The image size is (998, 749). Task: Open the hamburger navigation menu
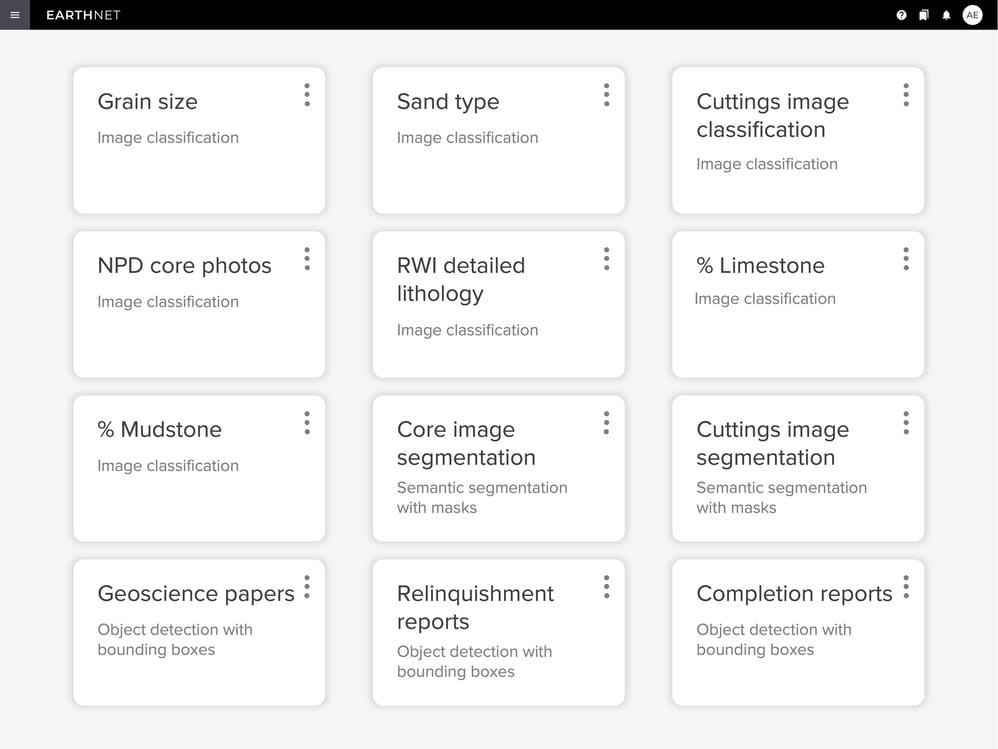tap(14, 15)
